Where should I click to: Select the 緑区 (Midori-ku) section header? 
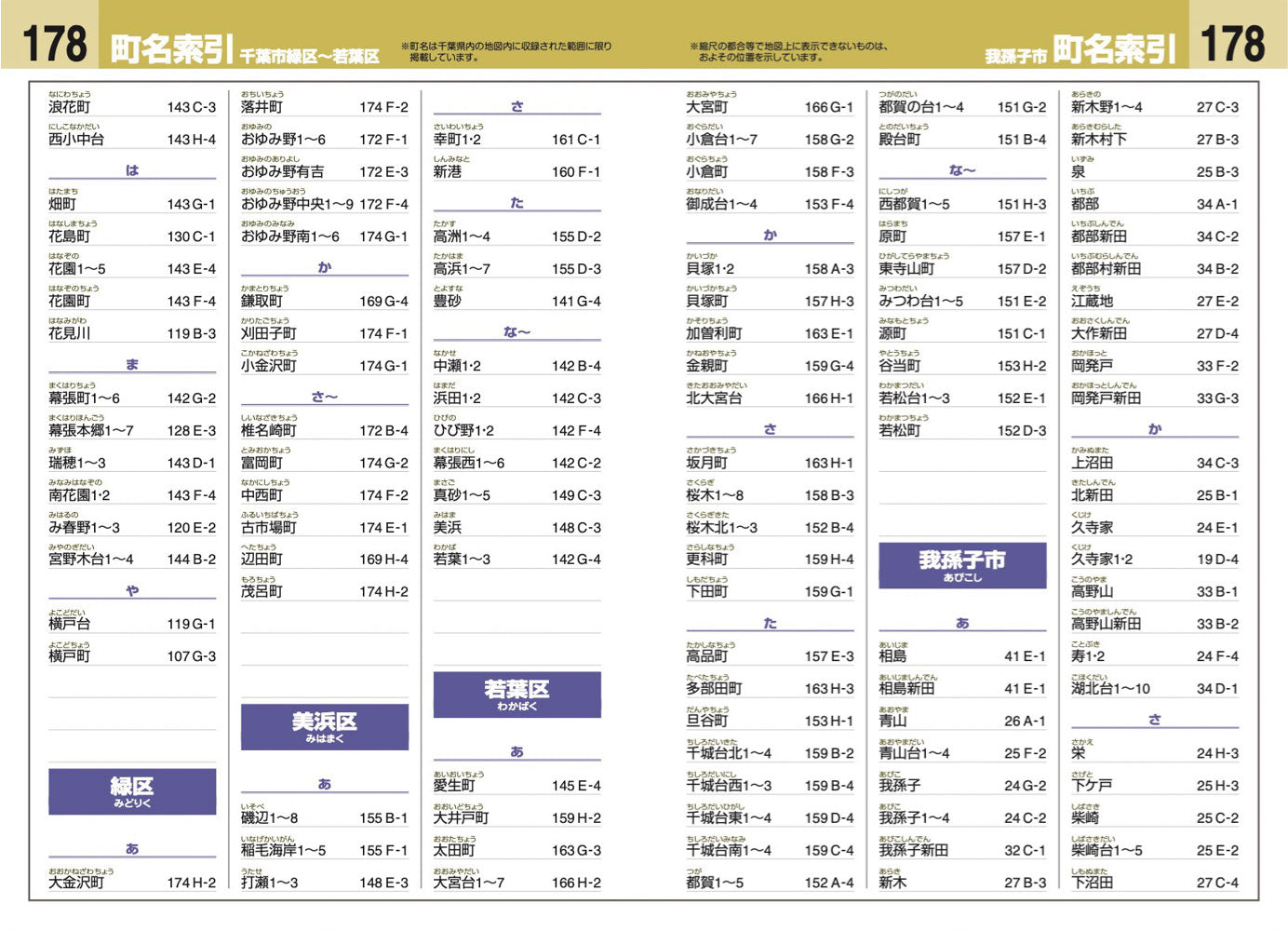[x=132, y=790]
